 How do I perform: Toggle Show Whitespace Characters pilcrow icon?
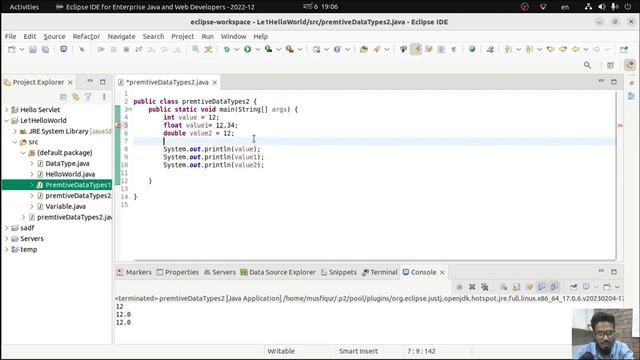coord(453,49)
